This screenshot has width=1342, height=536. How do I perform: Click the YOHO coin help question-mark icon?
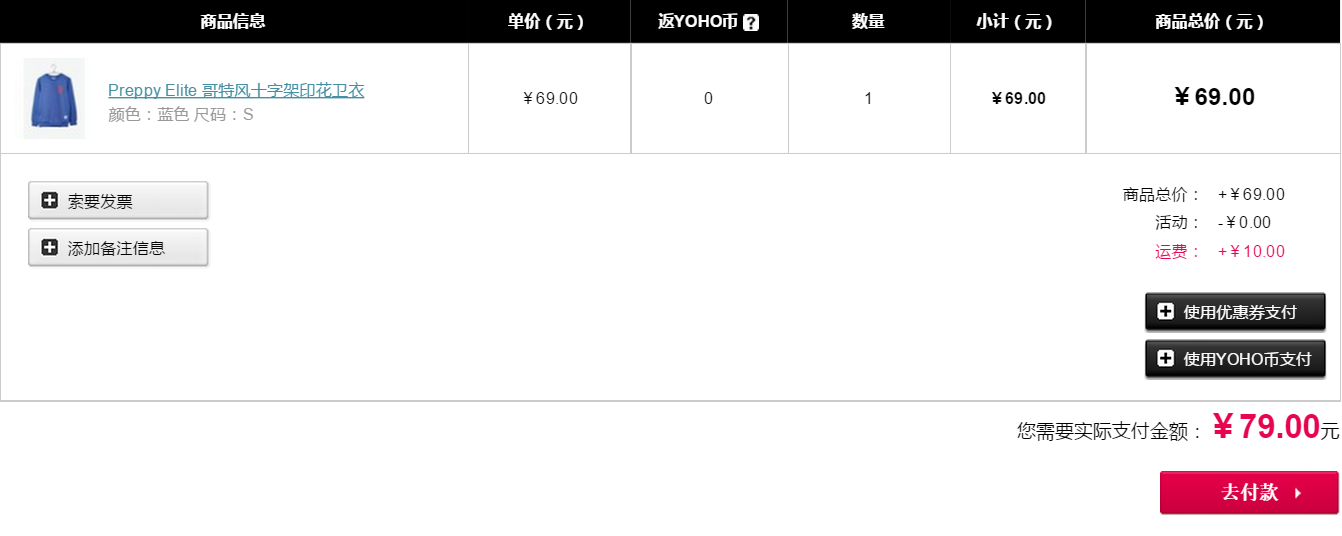(751, 22)
